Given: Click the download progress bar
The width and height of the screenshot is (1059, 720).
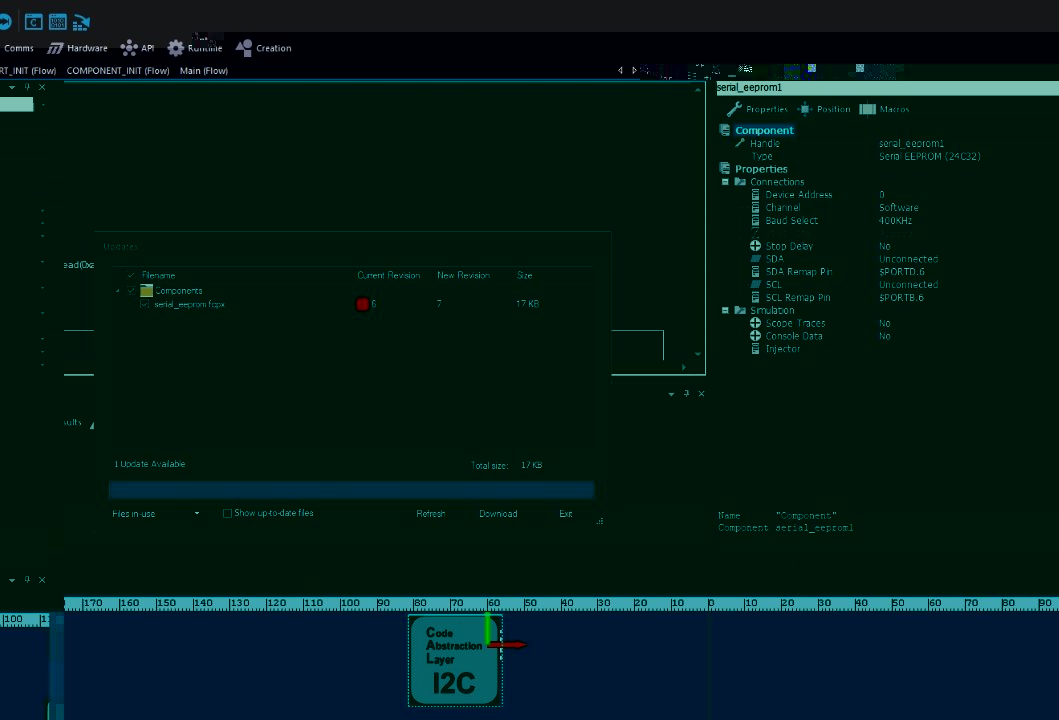Looking at the screenshot, I should [351, 490].
